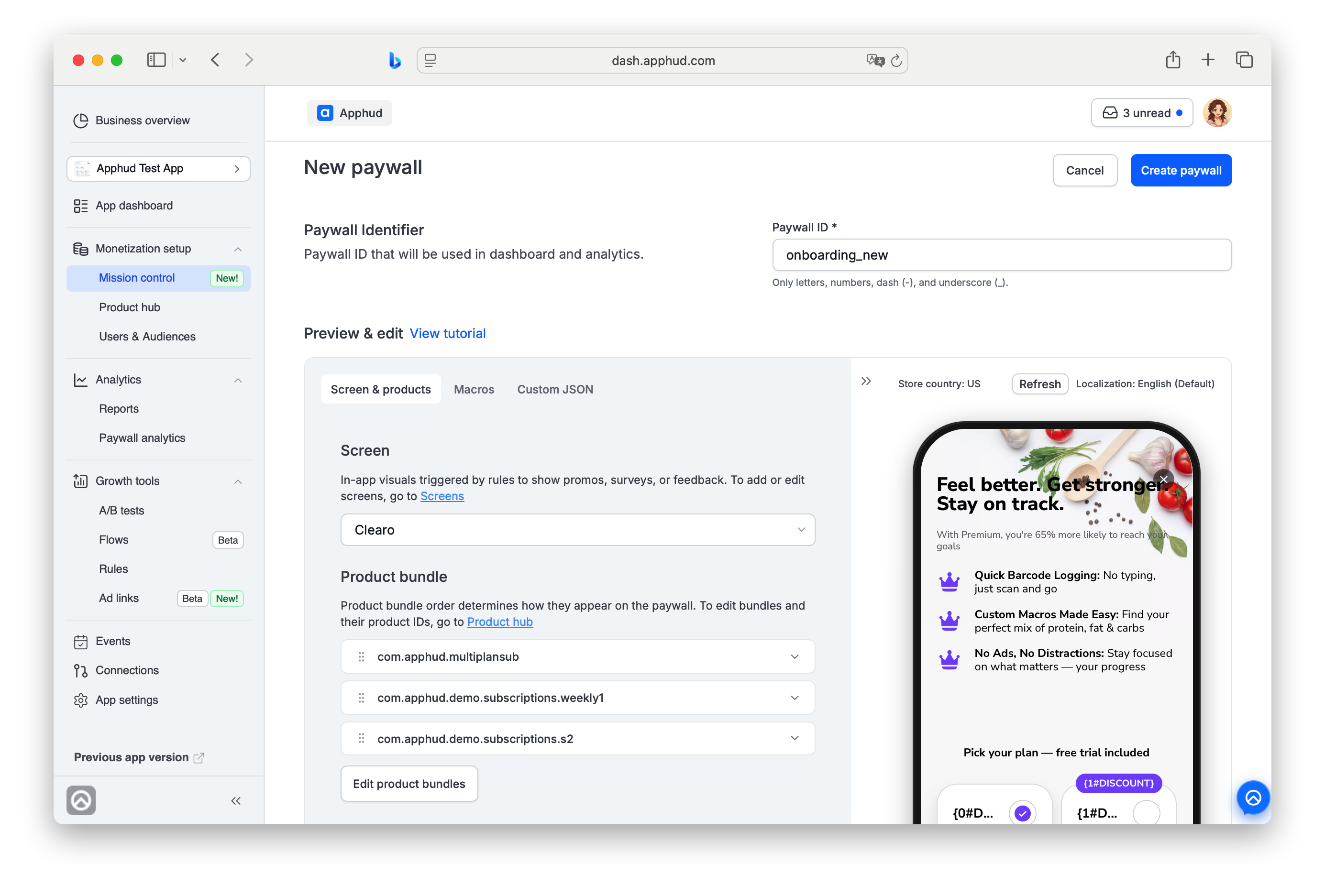
Task: Open the View tutorial link
Action: 448,333
